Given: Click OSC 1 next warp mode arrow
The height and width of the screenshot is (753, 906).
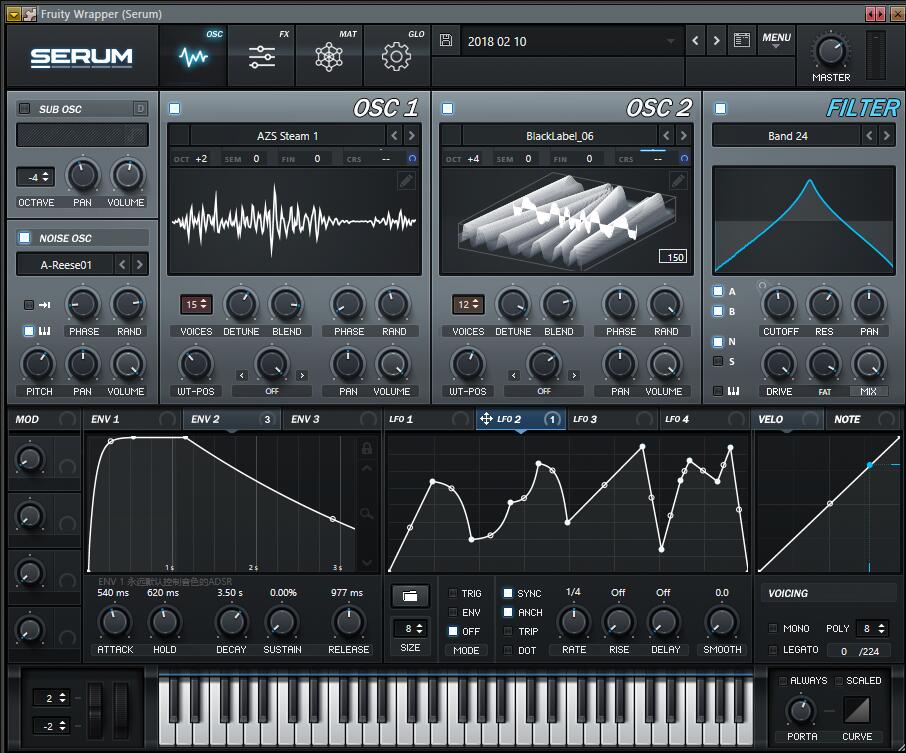Looking at the screenshot, I should [x=302, y=375].
